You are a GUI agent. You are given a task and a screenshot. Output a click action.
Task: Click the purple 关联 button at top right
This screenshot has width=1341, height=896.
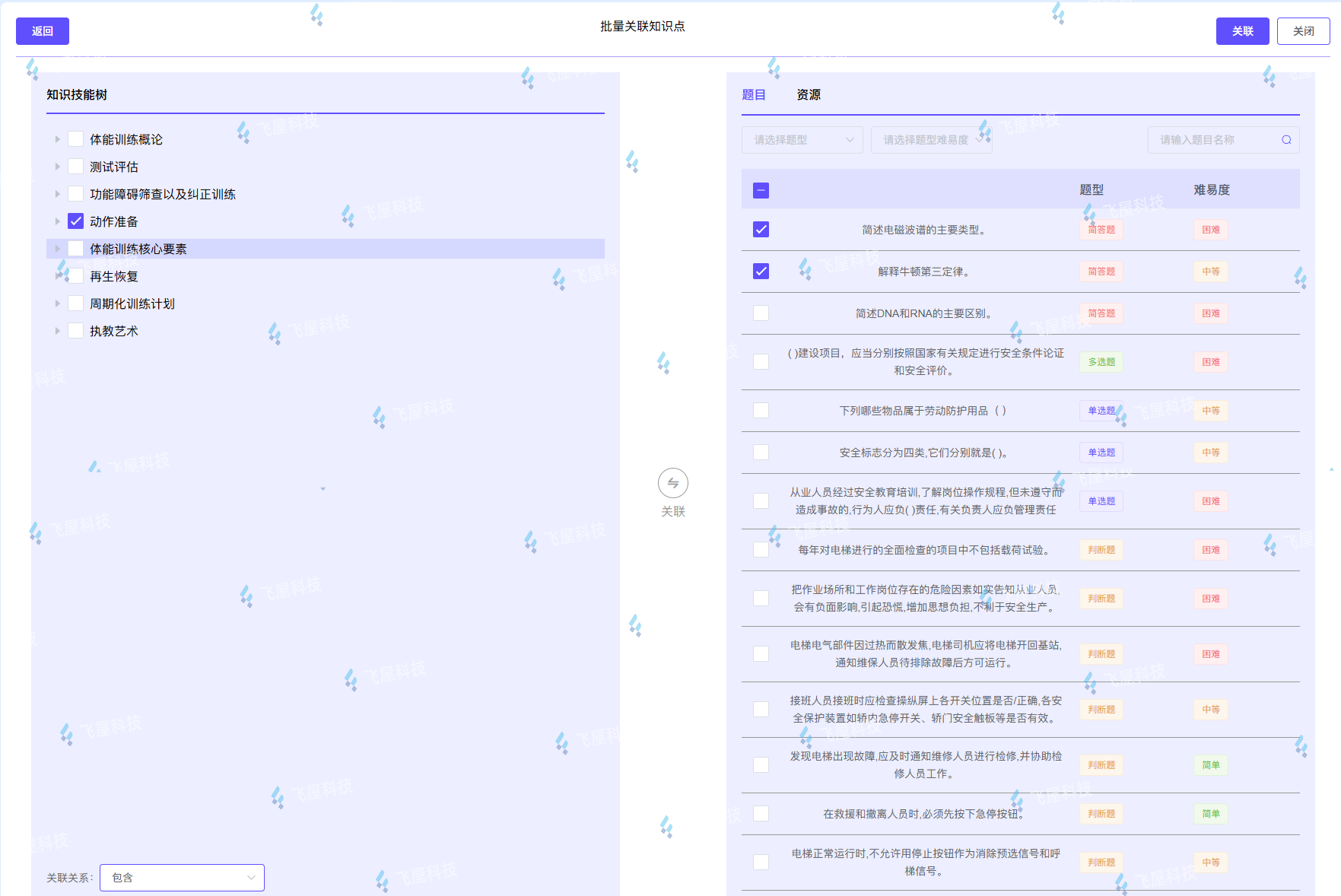(1242, 31)
